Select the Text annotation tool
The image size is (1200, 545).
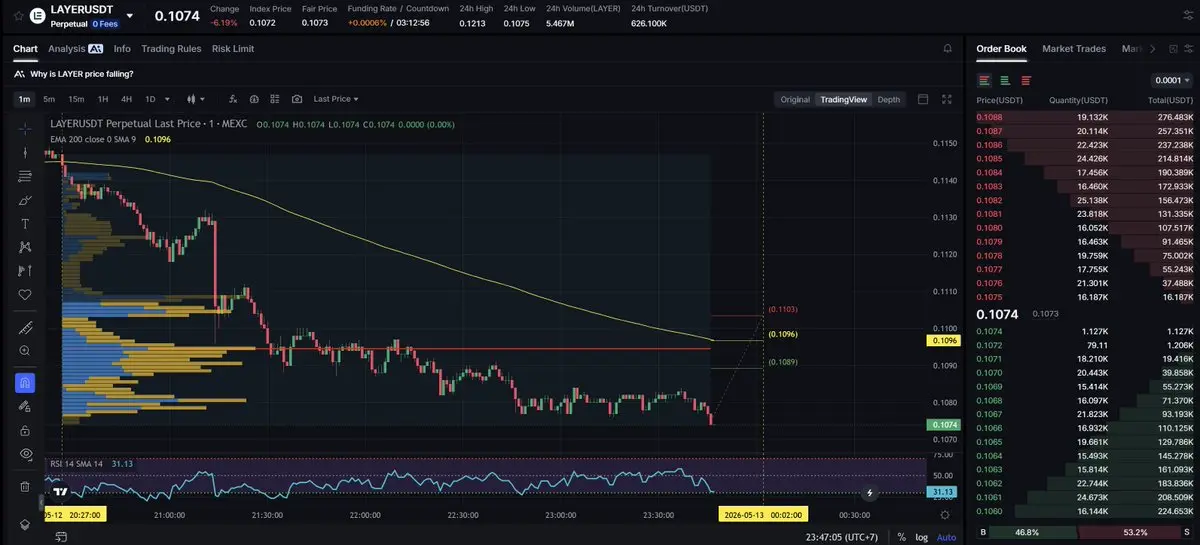25,223
